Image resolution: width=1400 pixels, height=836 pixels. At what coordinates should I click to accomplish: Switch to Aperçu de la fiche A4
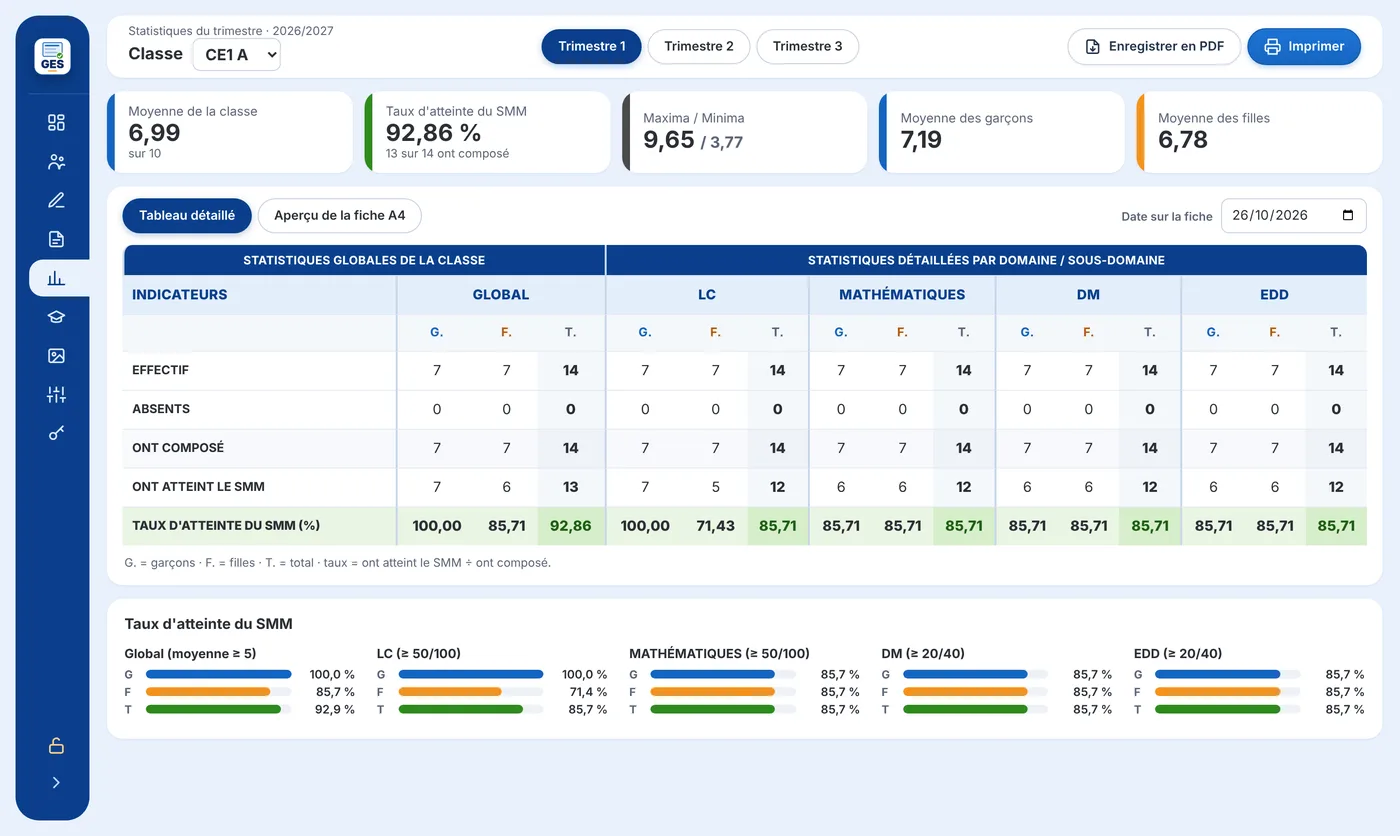click(x=340, y=215)
